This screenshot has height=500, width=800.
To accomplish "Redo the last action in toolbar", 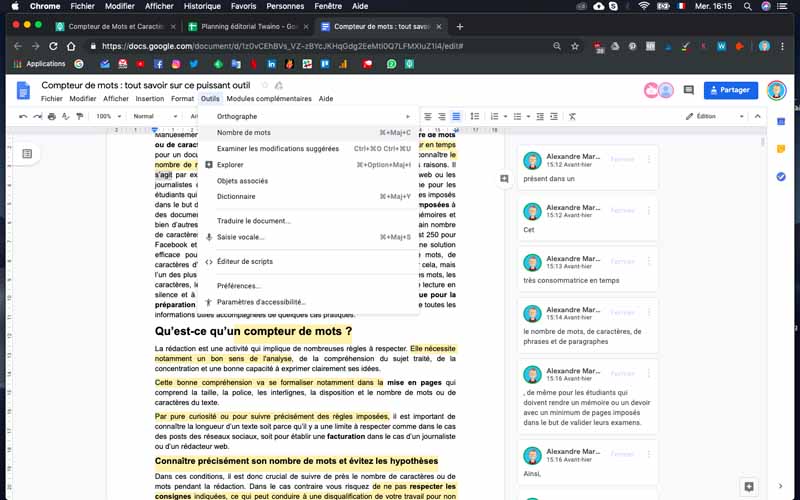I will tap(37, 116).
